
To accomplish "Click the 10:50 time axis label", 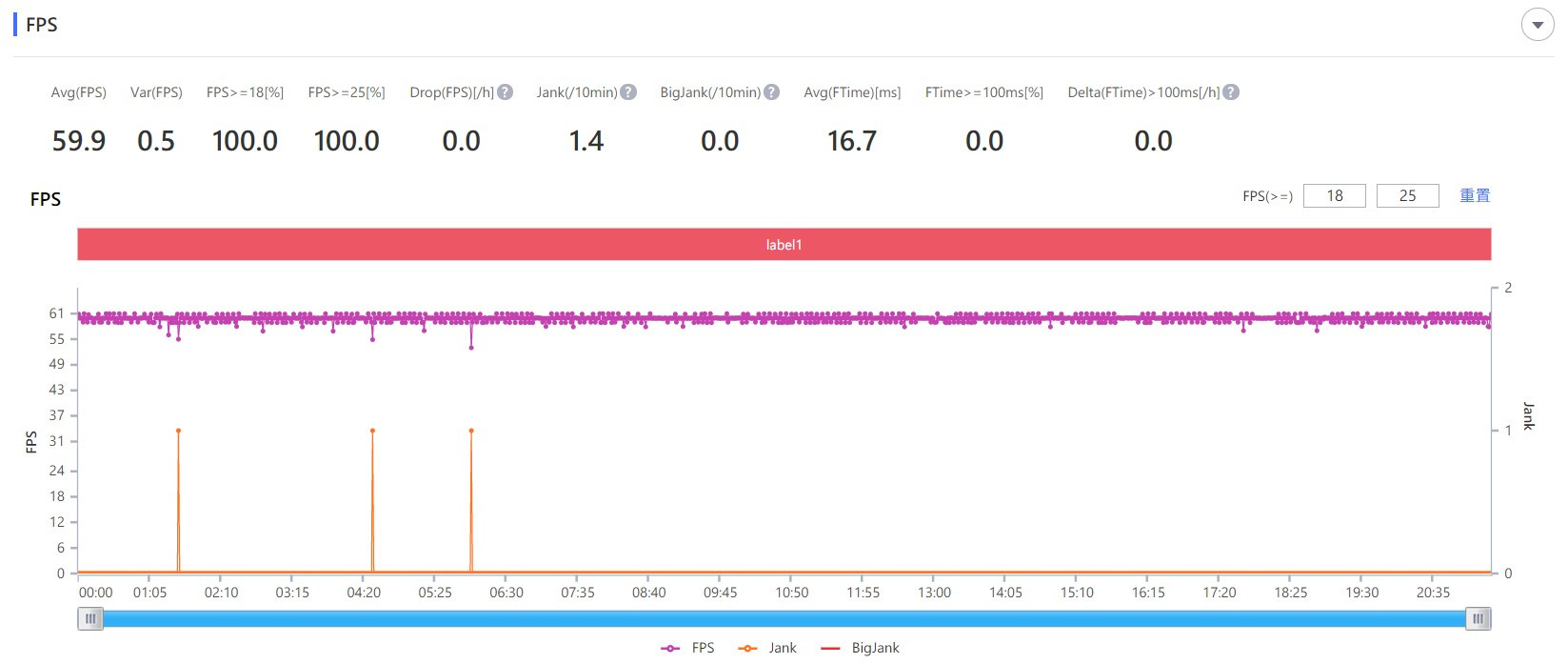I will coord(791,593).
